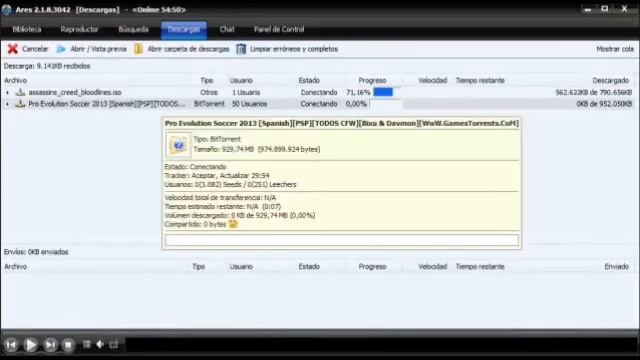The width and height of the screenshot is (640, 360).
Task: Click the download icon beside assassins_creed_bloodlines.iso
Action: (x=20, y=93)
